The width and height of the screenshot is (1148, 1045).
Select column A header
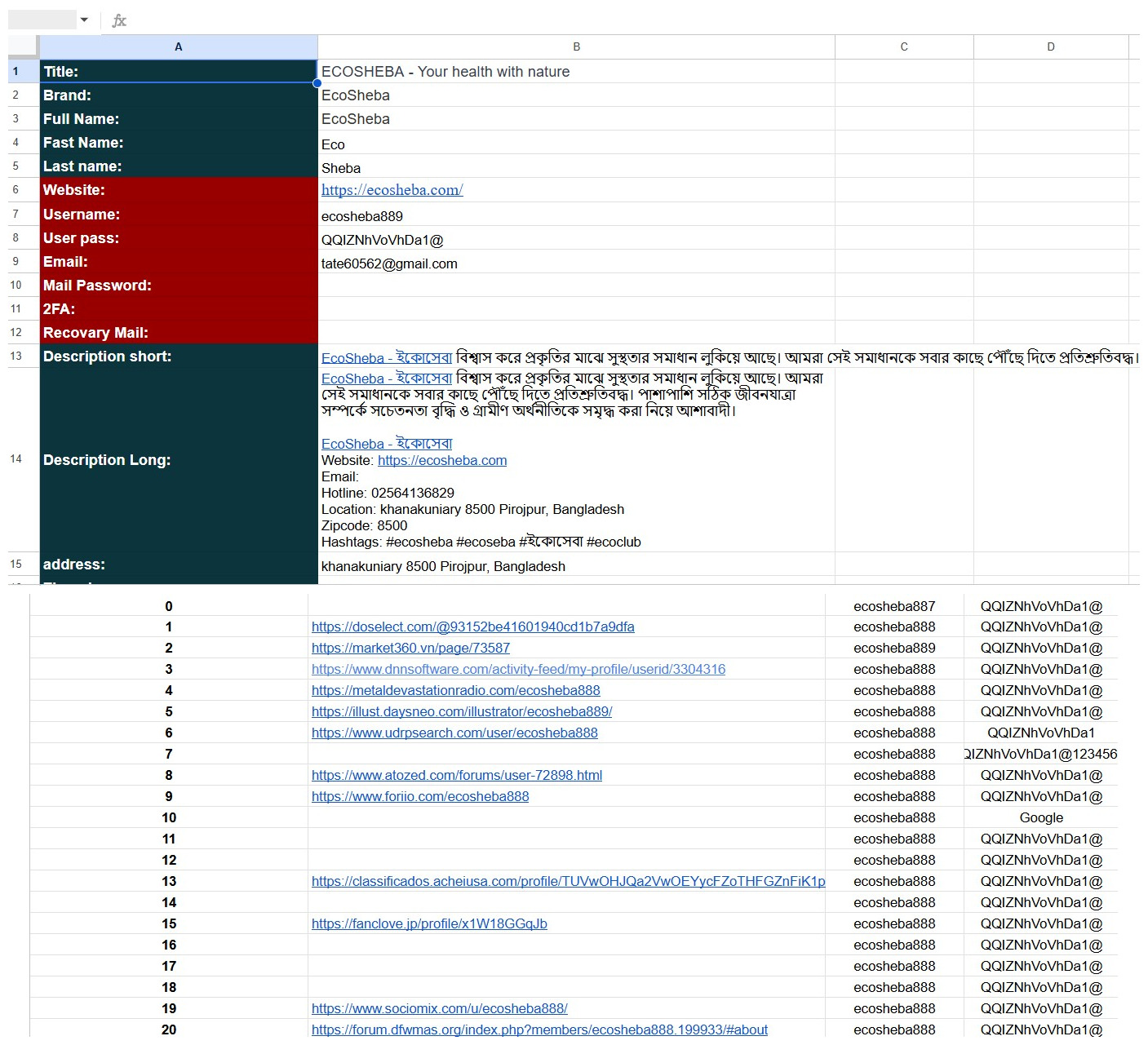click(x=178, y=46)
